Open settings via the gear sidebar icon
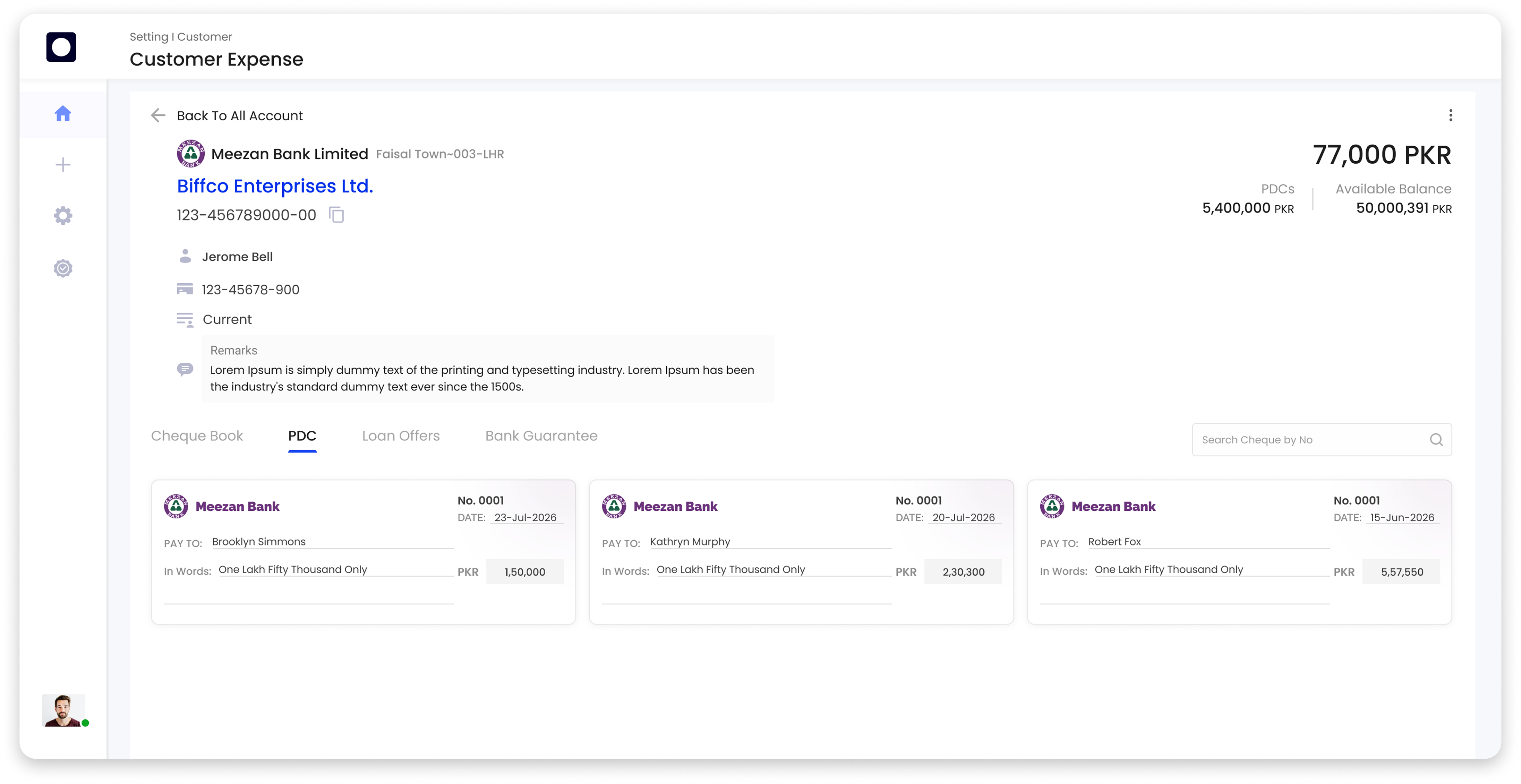1521x784 pixels. pos(63,215)
